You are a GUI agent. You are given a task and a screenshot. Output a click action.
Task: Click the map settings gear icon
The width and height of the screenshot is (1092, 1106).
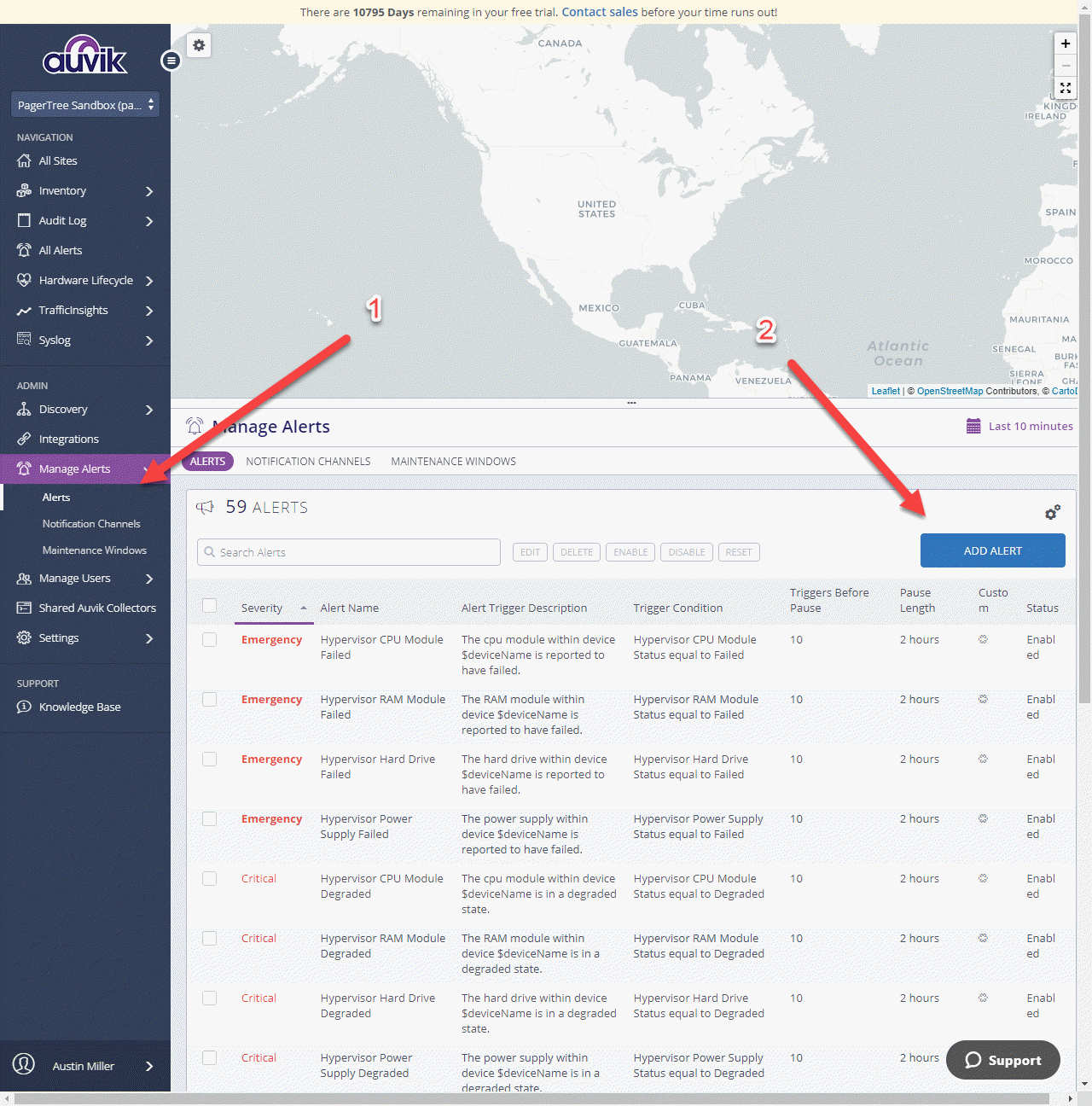point(199,45)
